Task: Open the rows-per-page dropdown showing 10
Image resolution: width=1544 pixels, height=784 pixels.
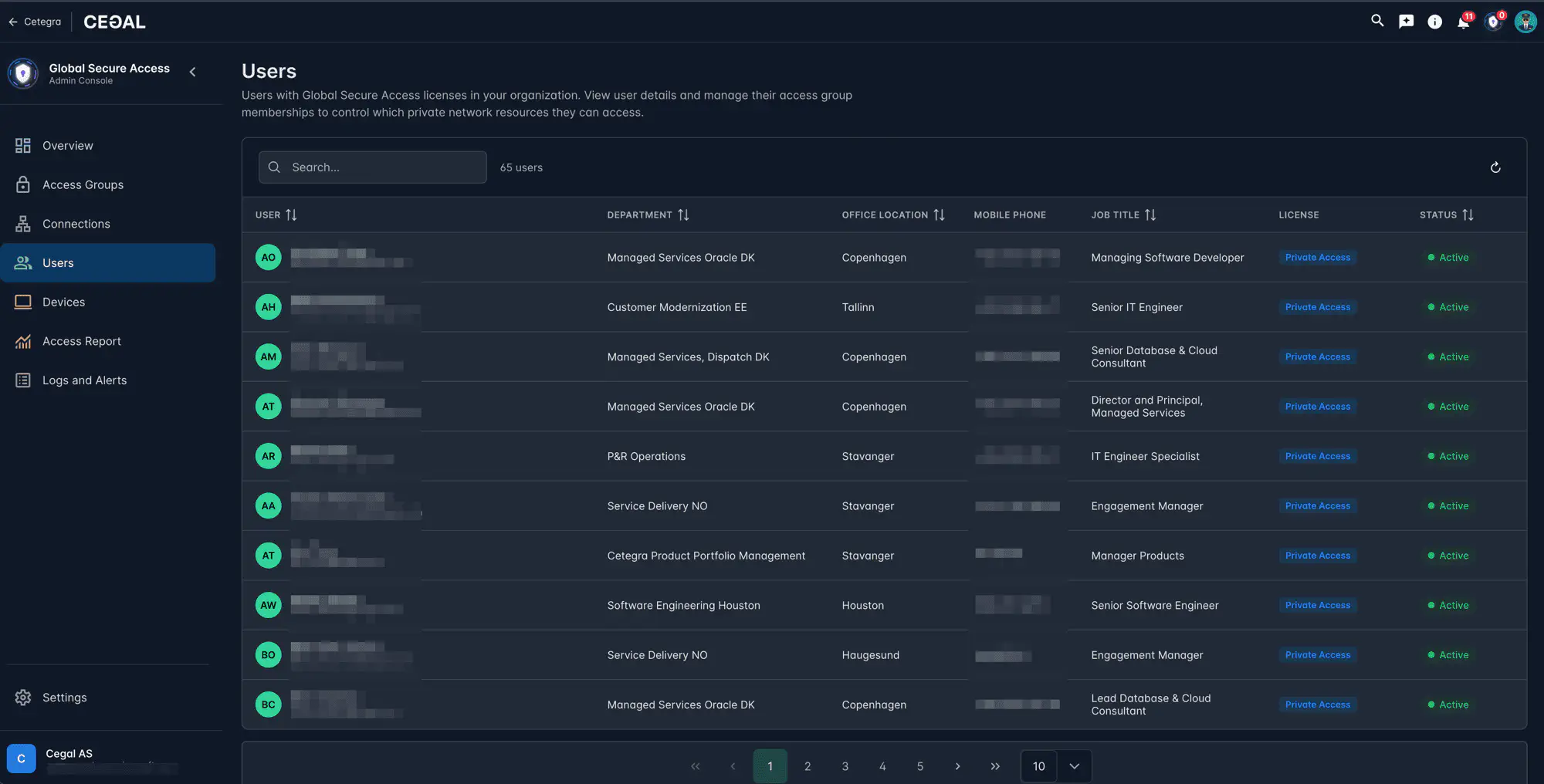Action: click(1056, 766)
